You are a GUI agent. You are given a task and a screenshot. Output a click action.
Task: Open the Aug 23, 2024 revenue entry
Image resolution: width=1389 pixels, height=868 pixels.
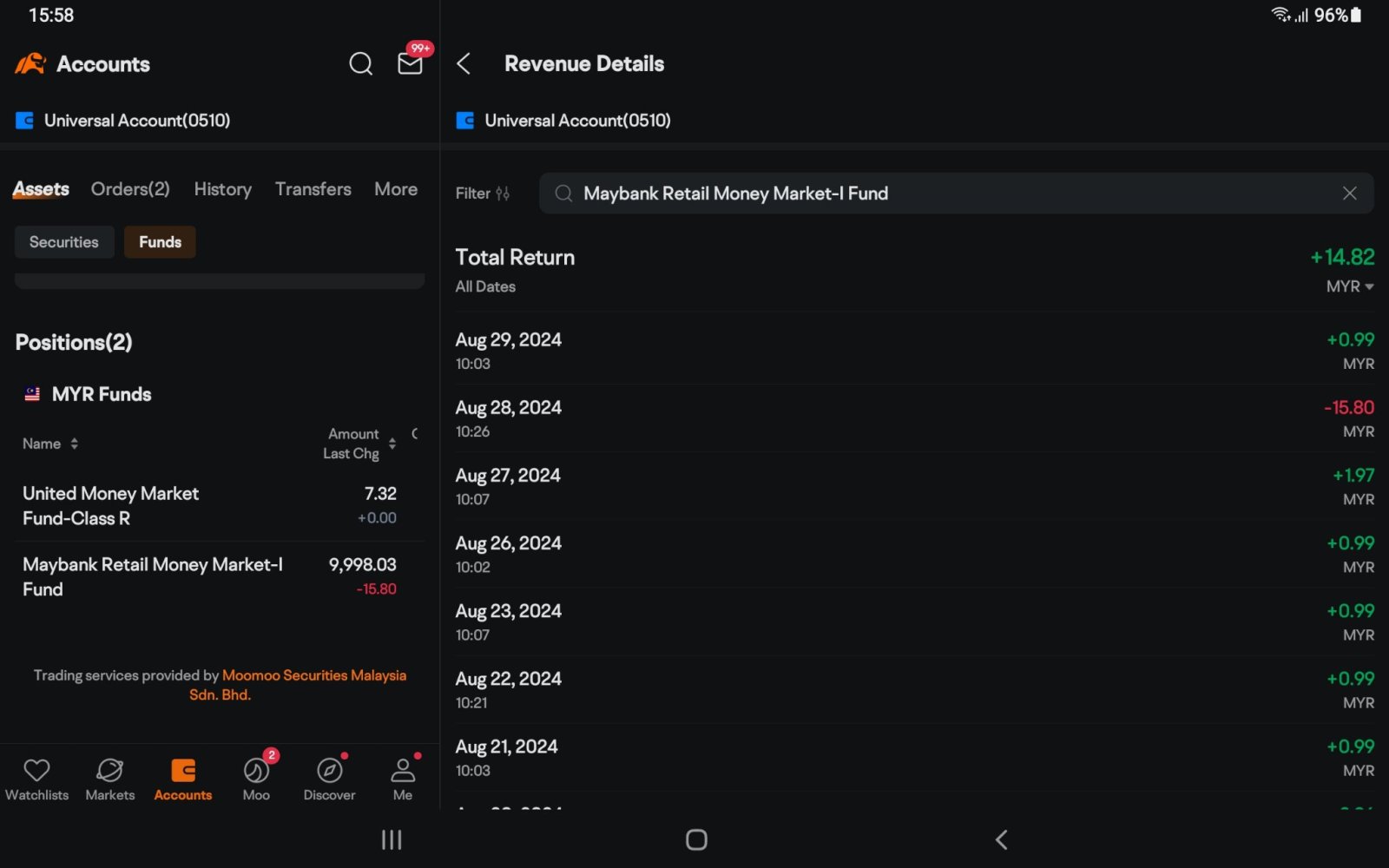pos(915,621)
